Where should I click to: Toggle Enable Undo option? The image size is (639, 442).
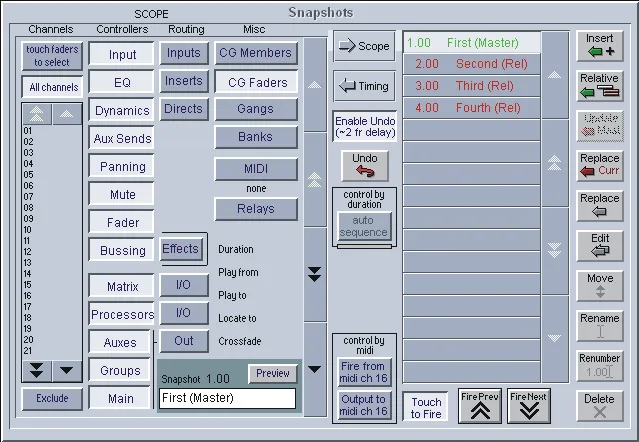(x=365, y=127)
